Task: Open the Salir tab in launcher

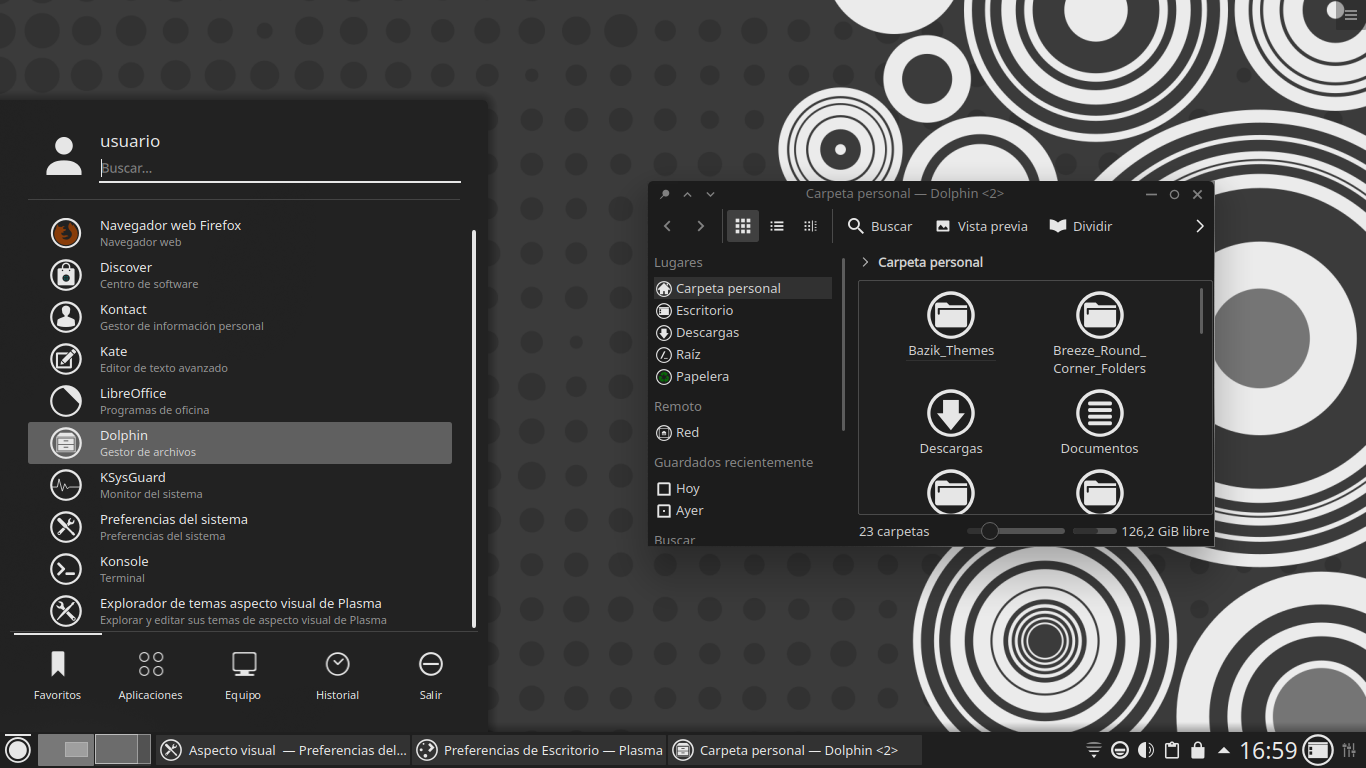Action: (431, 676)
